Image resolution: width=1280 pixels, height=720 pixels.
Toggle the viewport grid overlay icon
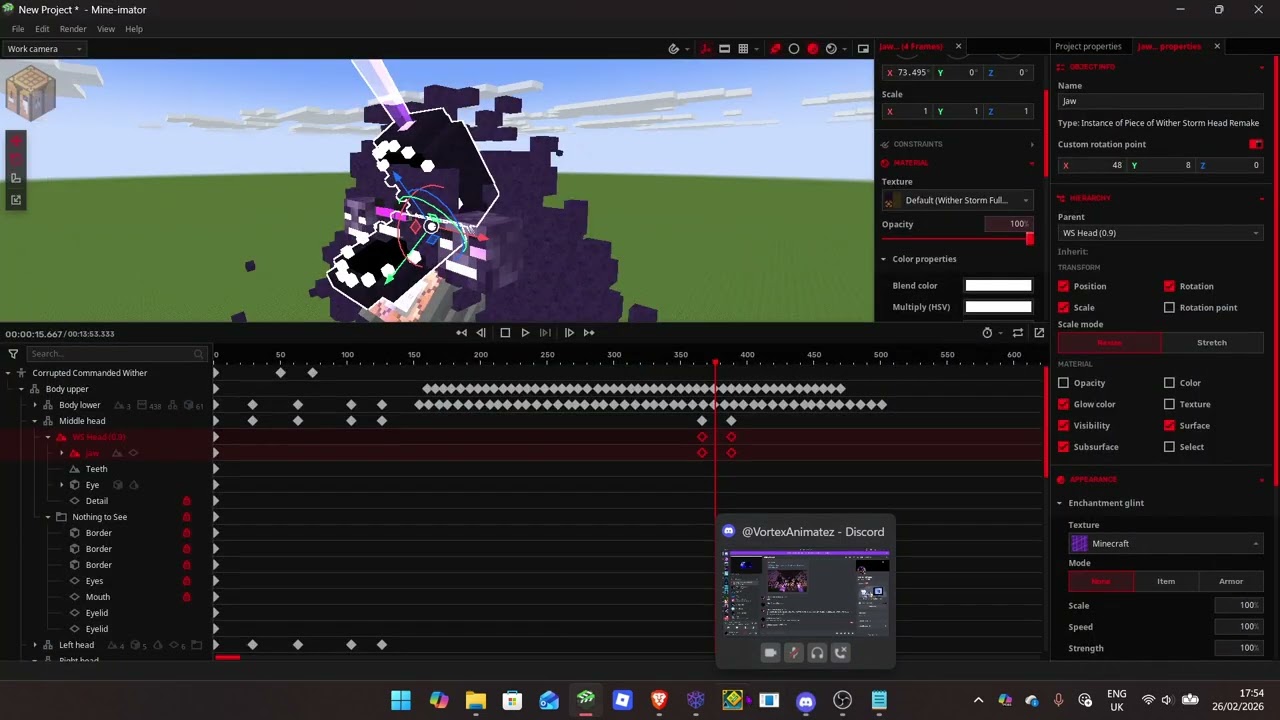pos(743,48)
